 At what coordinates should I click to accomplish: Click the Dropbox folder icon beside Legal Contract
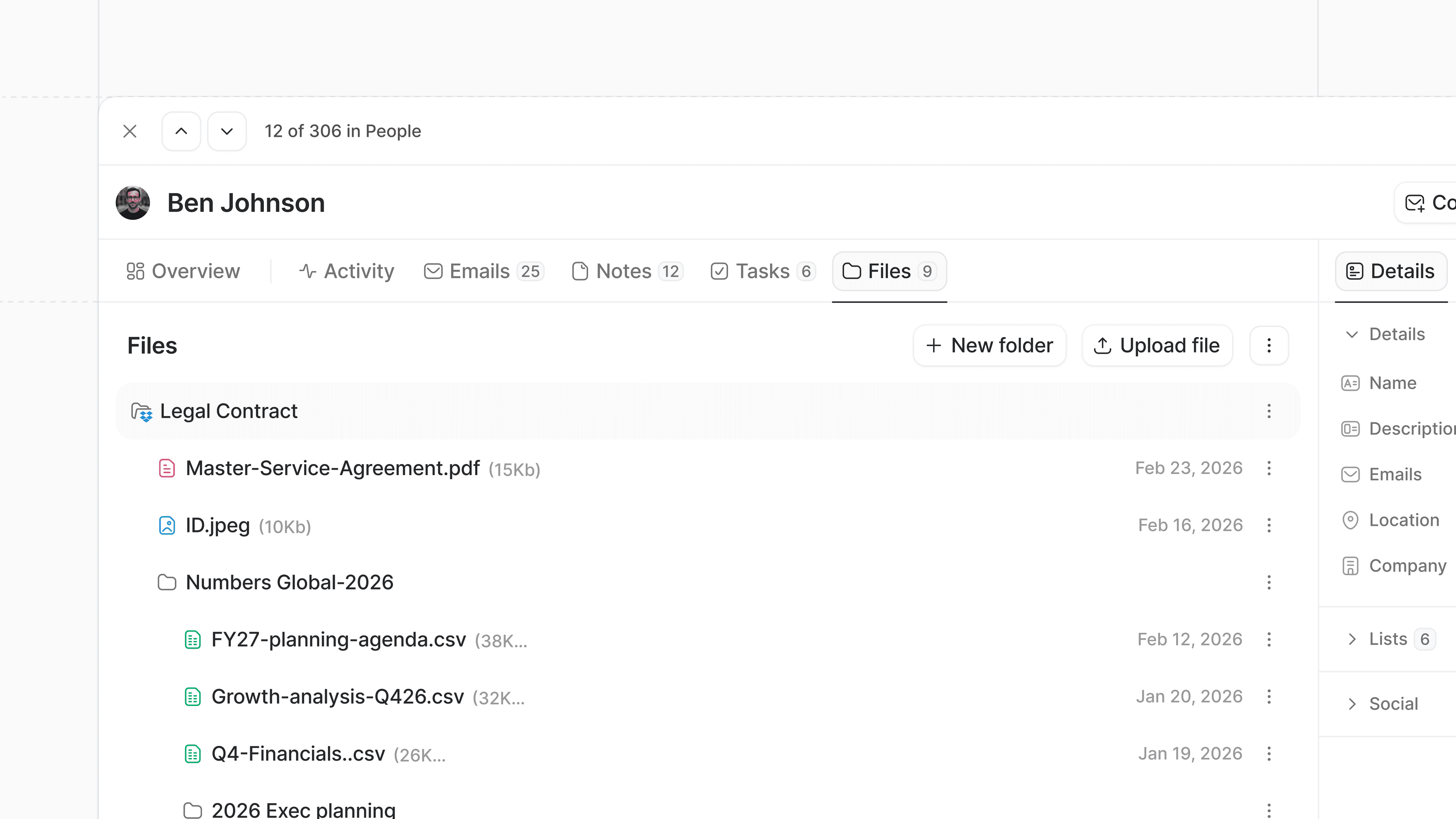coord(141,411)
